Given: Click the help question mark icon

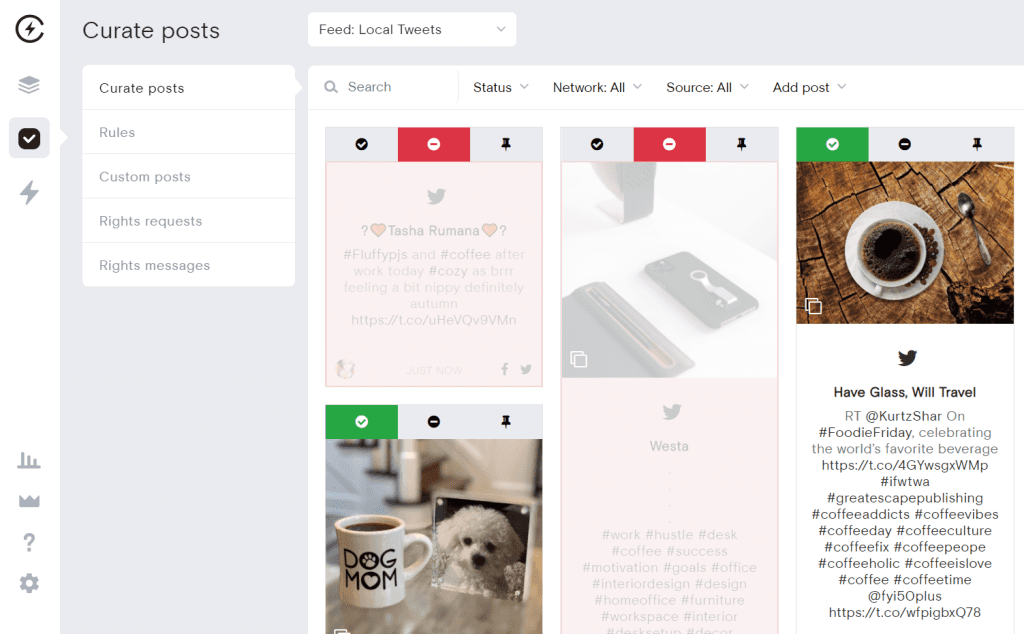Looking at the screenshot, I should (29, 541).
